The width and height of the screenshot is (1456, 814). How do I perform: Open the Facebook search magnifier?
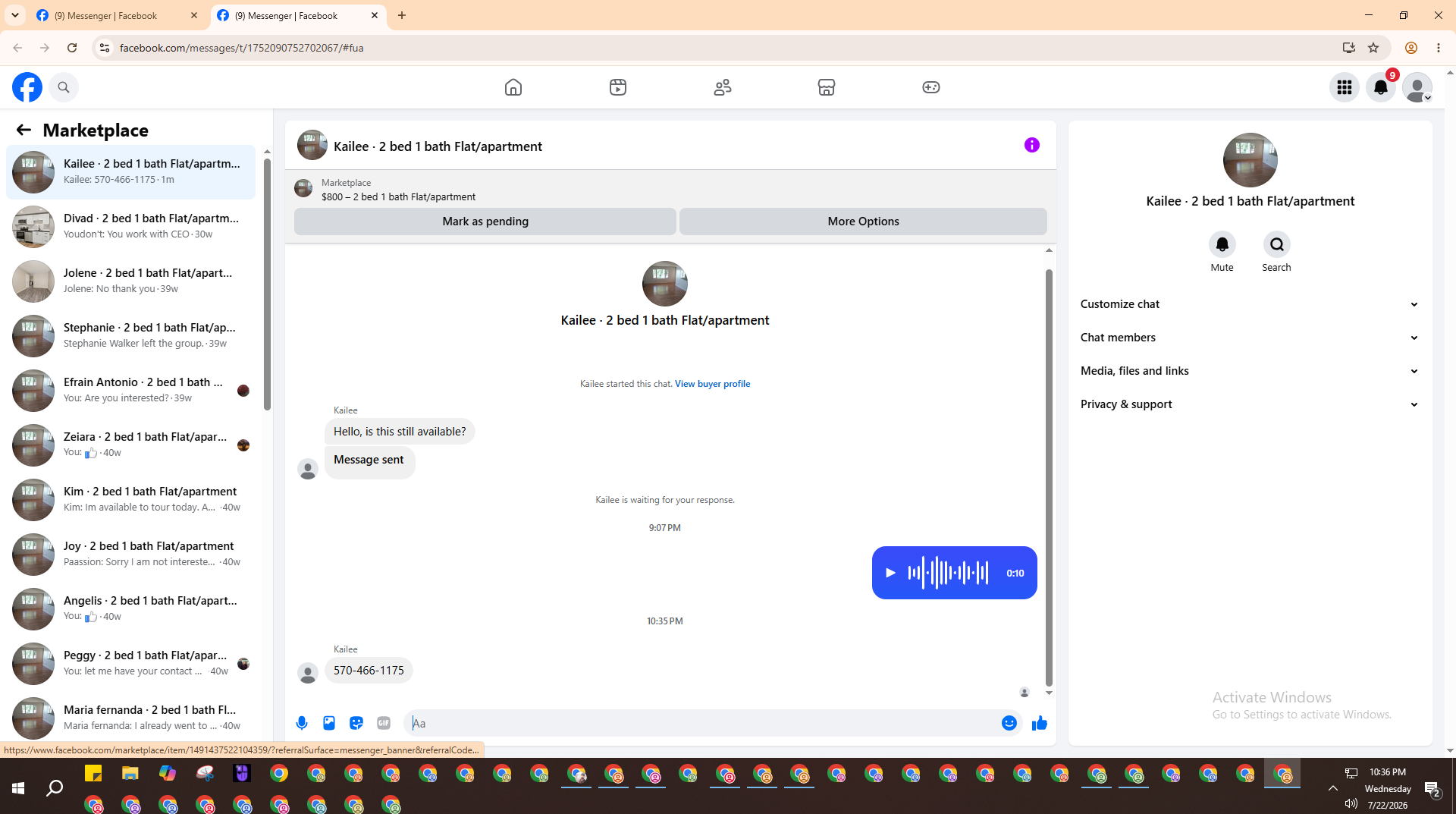64,87
